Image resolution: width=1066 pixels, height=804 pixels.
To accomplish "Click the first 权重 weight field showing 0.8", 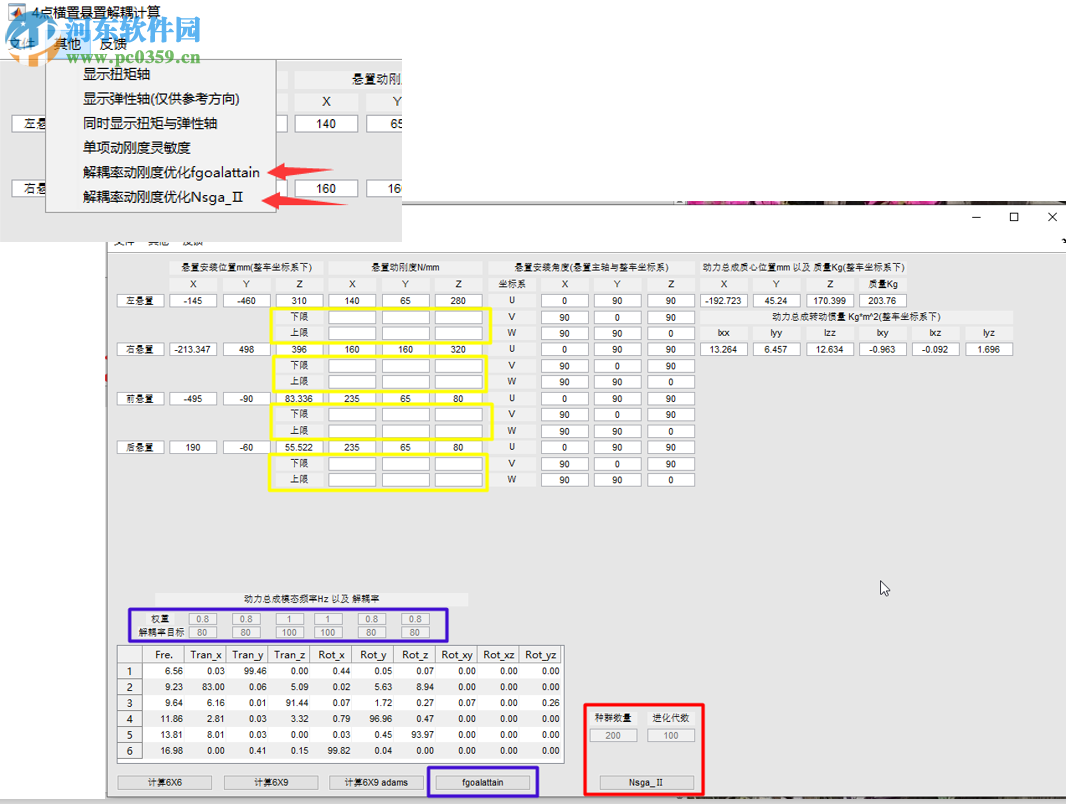I will [203, 618].
